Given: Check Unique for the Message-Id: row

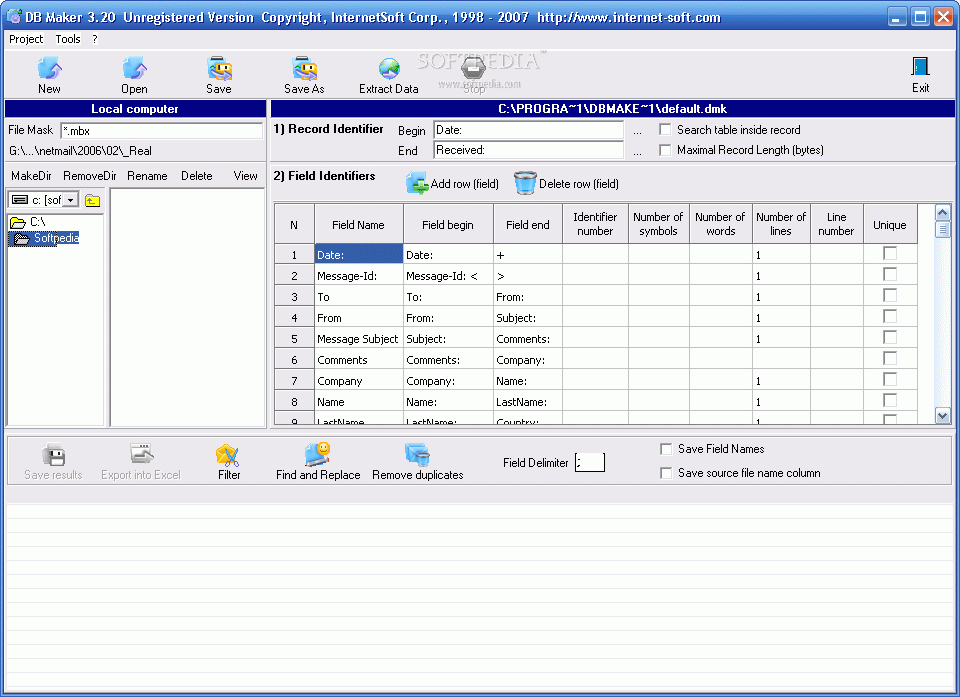Looking at the screenshot, I should (x=890, y=274).
